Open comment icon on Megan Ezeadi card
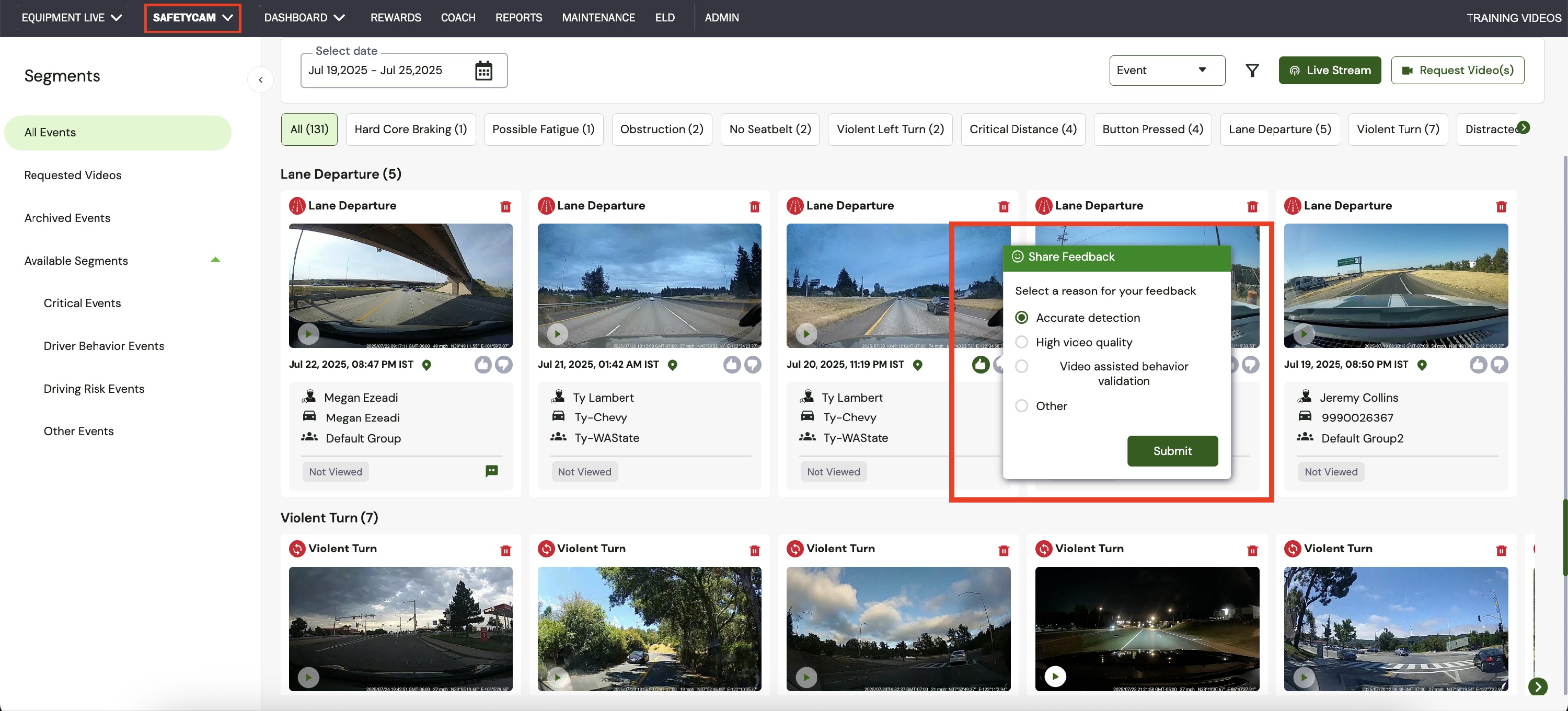1568x711 pixels. (x=491, y=471)
